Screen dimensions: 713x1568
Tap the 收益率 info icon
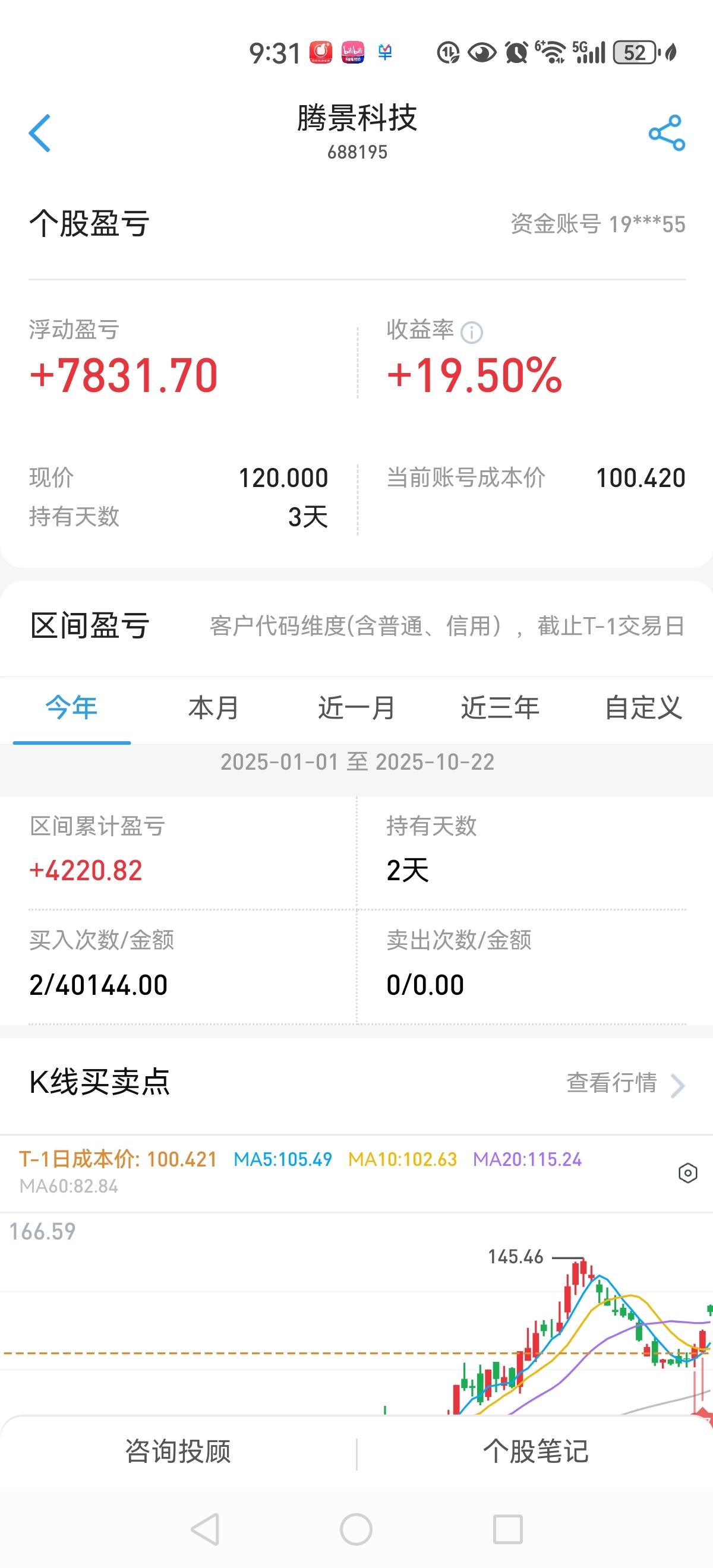(472, 333)
